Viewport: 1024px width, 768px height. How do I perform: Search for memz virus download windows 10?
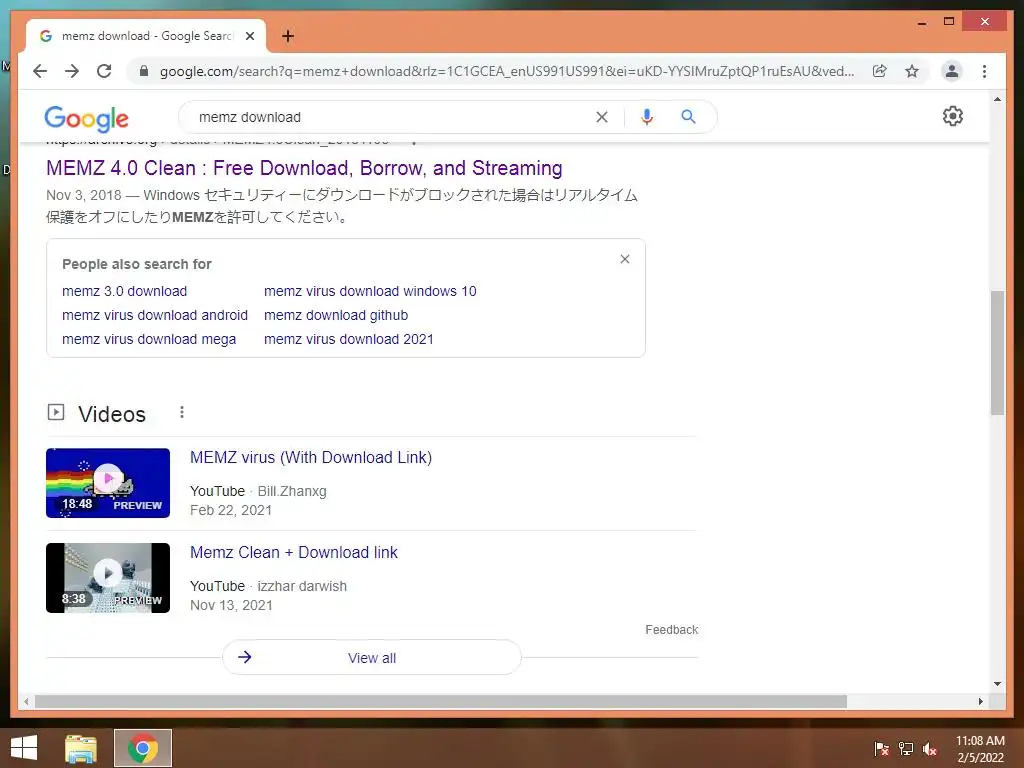370,291
